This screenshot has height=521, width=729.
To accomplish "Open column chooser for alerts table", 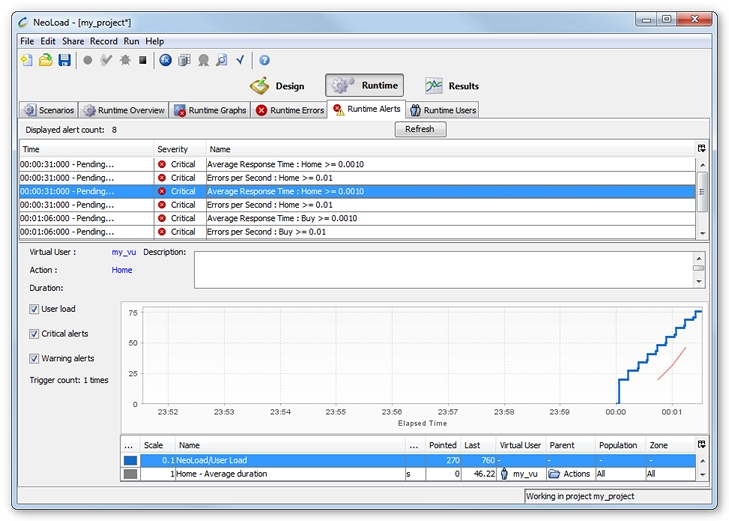I will [x=701, y=149].
